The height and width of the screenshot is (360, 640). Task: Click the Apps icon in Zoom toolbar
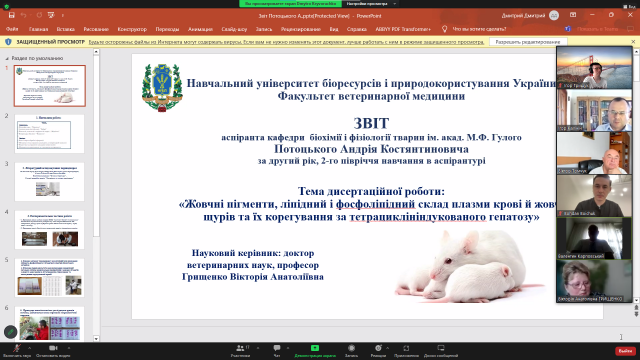406,348
